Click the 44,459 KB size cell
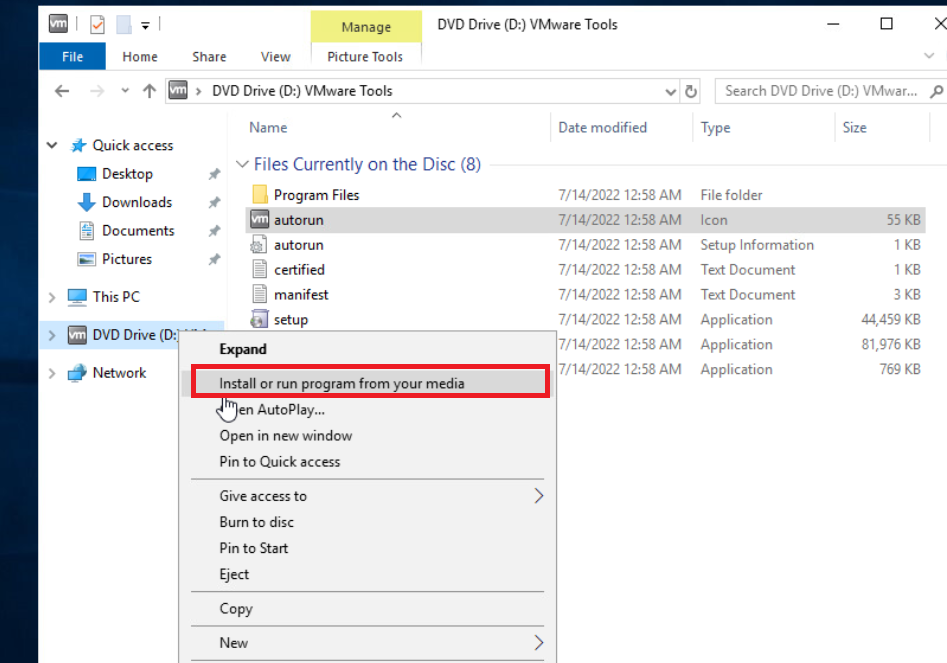The width and height of the screenshot is (947, 663). coord(890,319)
